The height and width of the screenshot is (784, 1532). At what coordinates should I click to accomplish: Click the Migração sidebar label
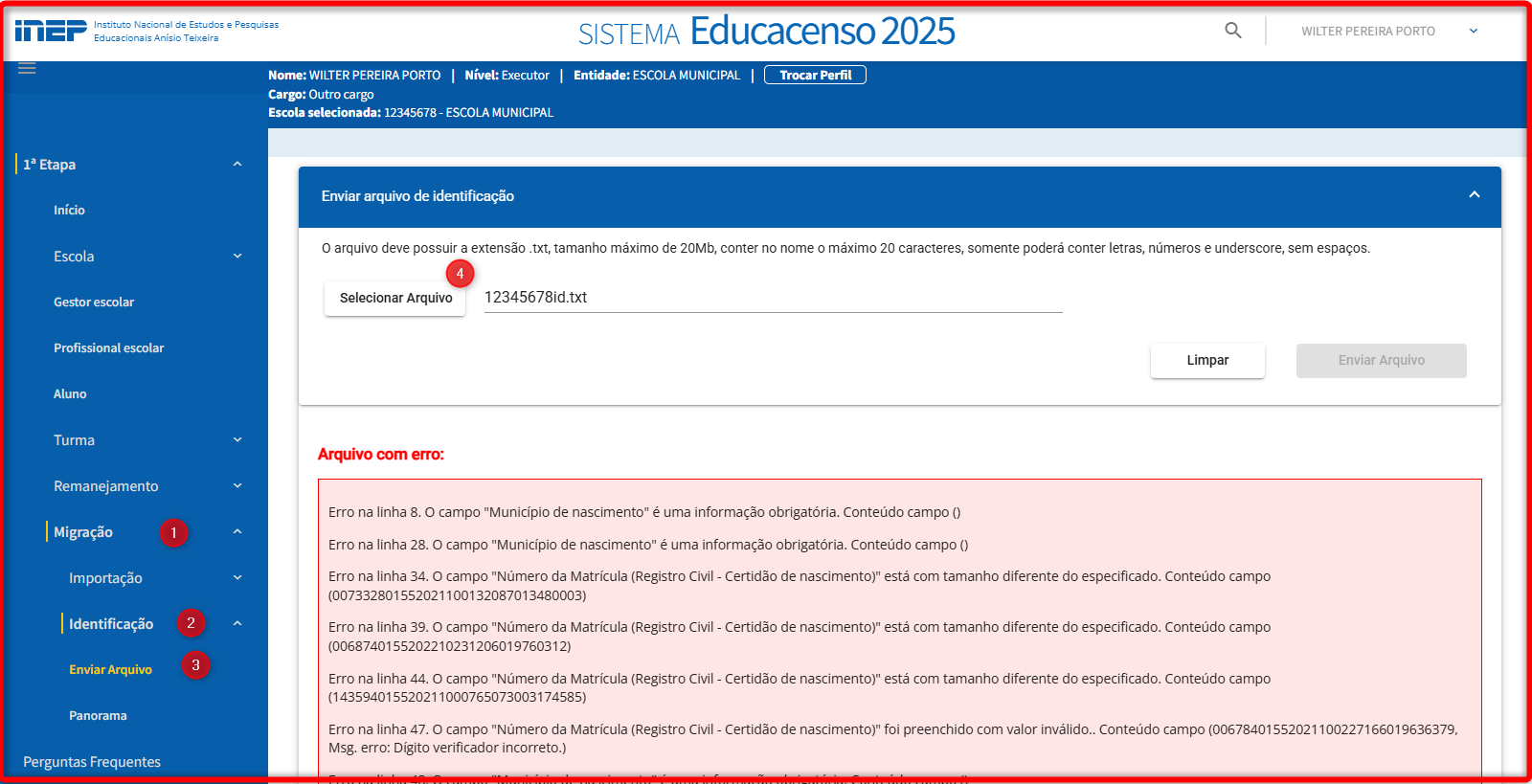coord(83,532)
